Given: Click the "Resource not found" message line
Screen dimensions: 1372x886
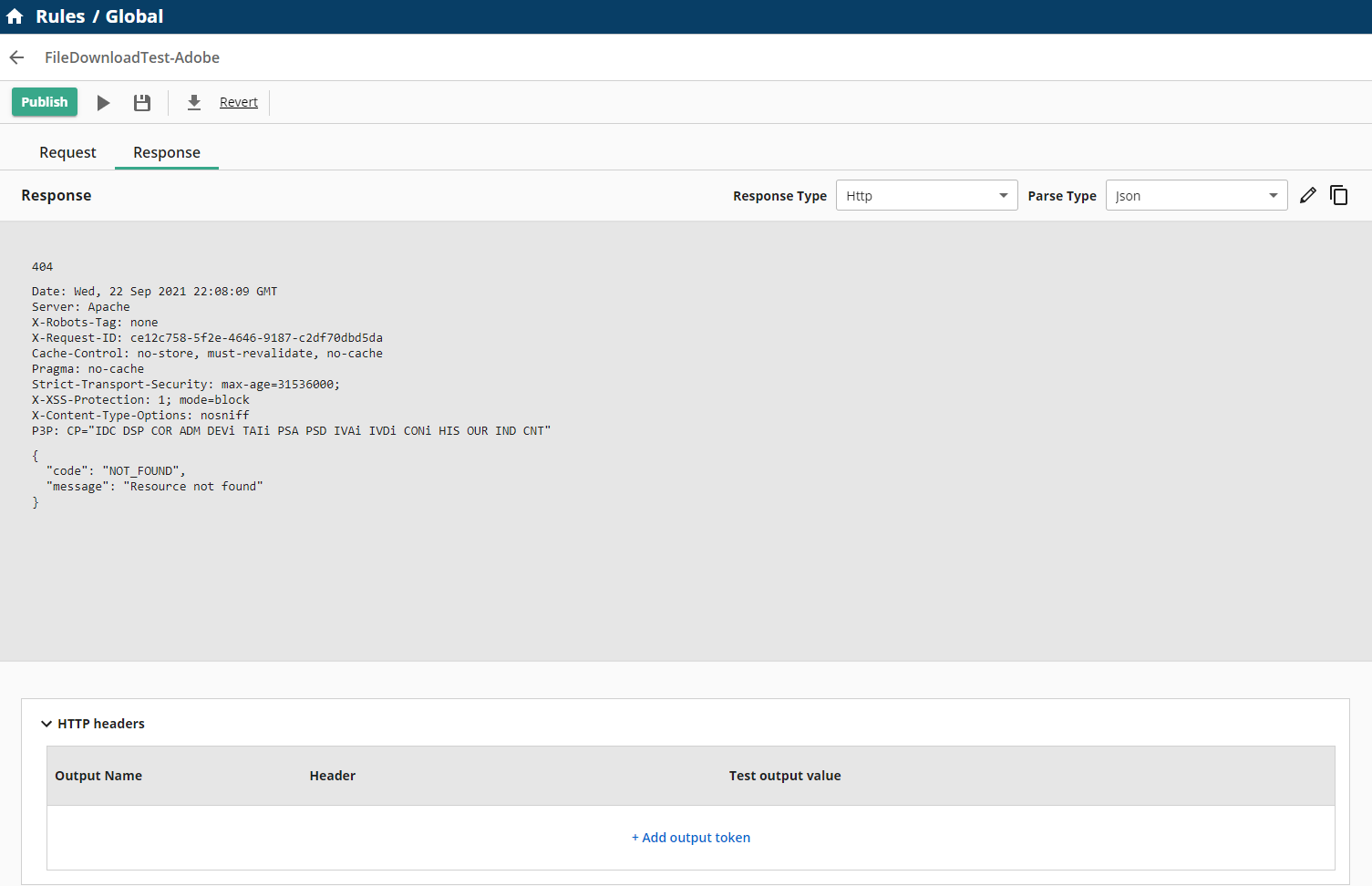Looking at the screenshot, I should coord(155,487).
